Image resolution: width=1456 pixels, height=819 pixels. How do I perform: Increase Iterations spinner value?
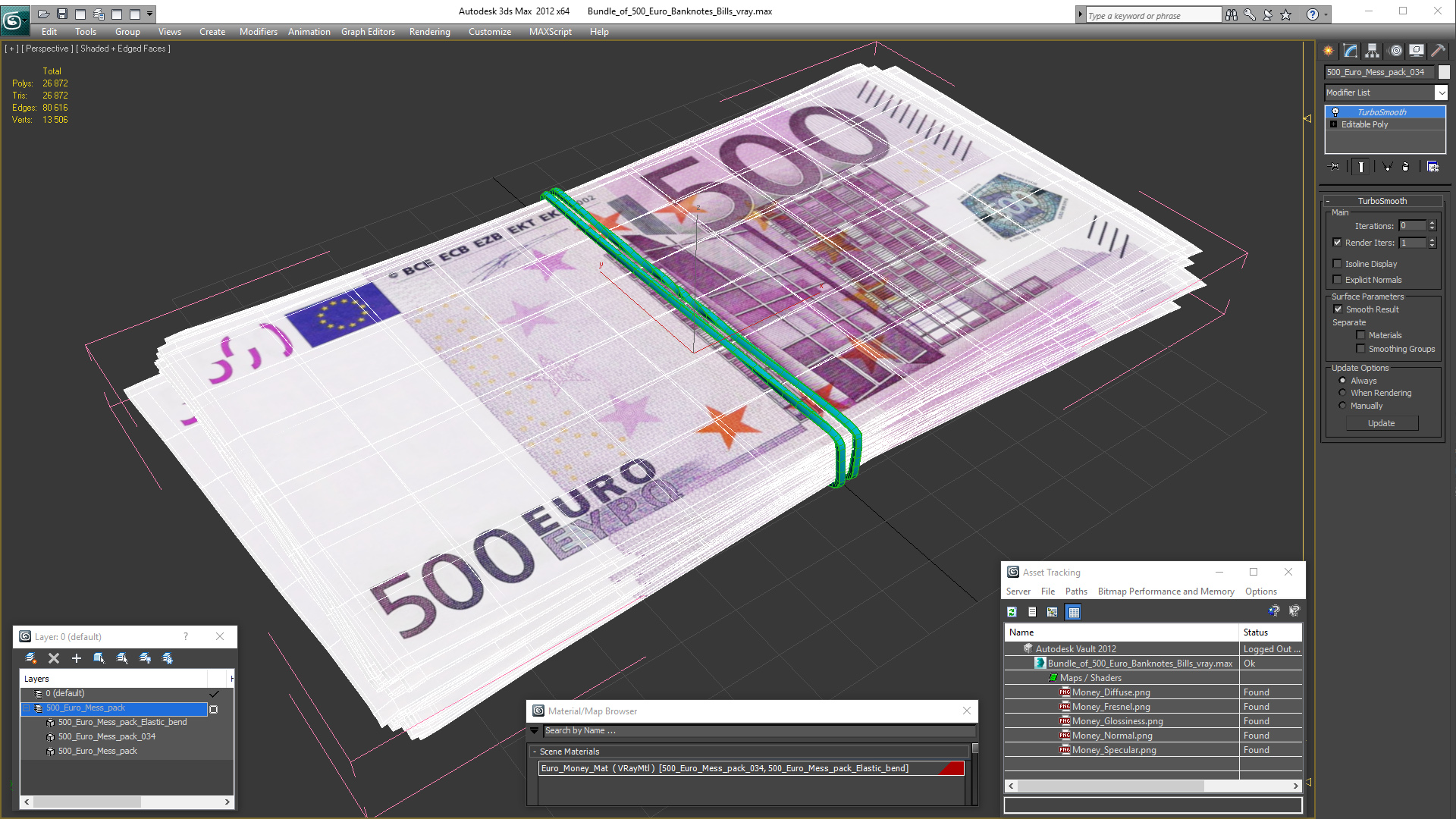pyautogui.click(x=1432, y=223)
